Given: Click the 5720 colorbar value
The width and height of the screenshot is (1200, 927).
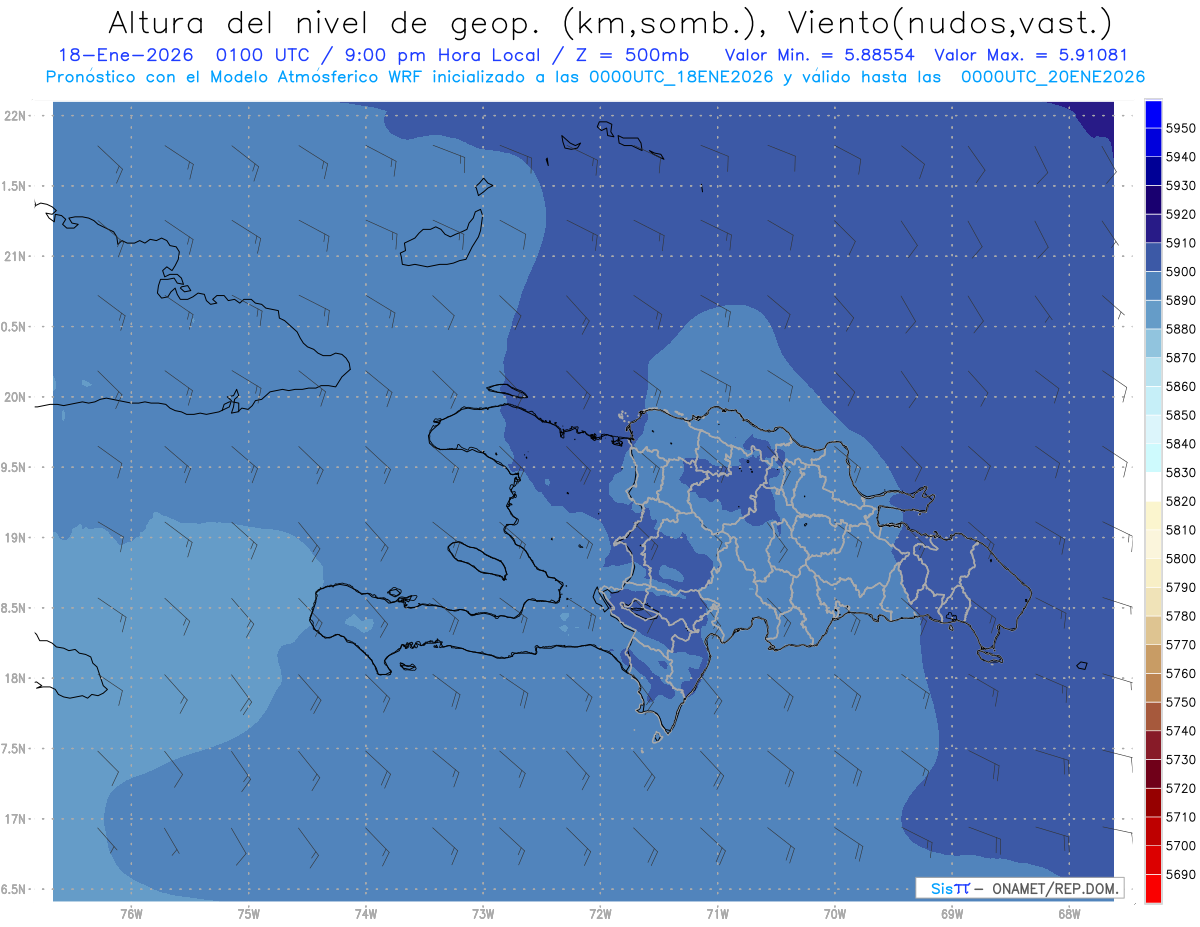Looking at the screenshot, I should 1180,788.
